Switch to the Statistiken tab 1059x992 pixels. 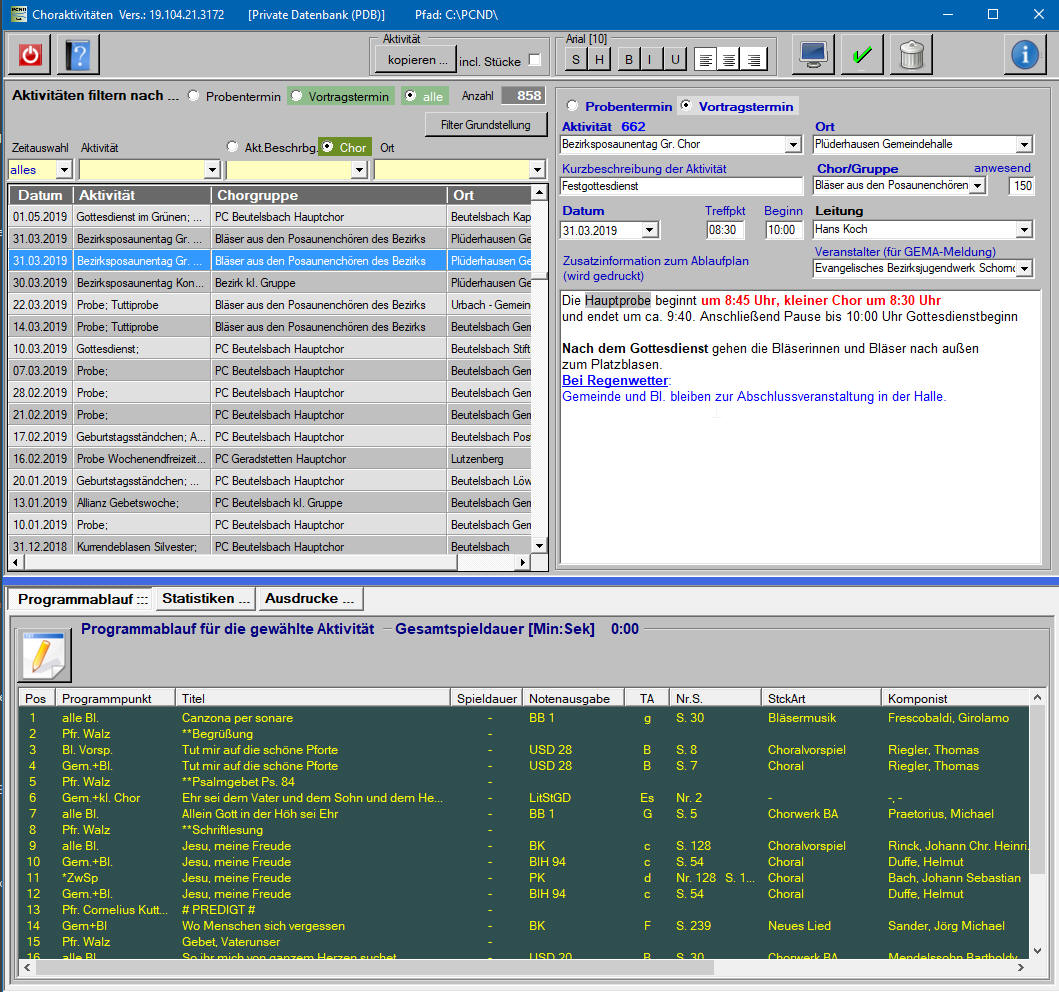[205, 598]
